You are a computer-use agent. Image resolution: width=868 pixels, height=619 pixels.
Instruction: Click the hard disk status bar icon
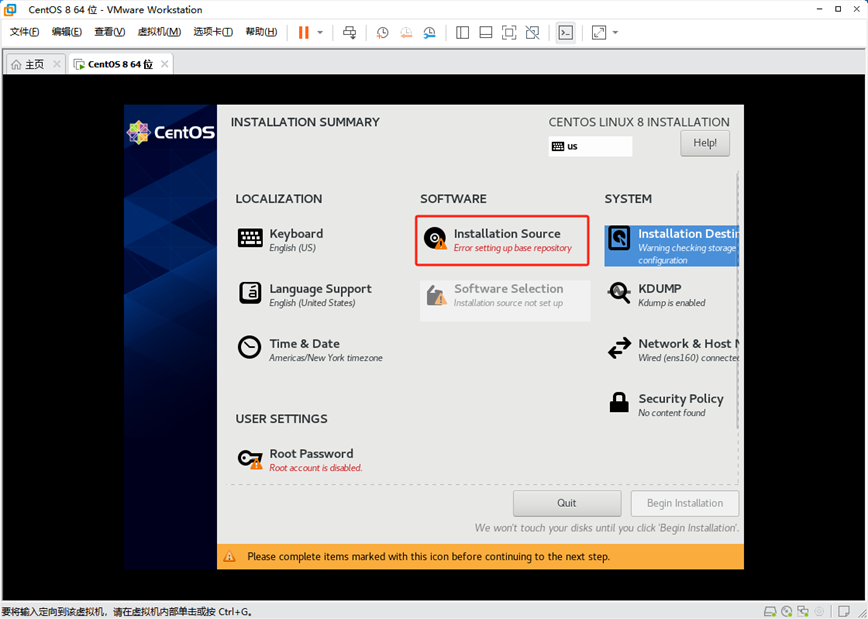coord(770,611)
